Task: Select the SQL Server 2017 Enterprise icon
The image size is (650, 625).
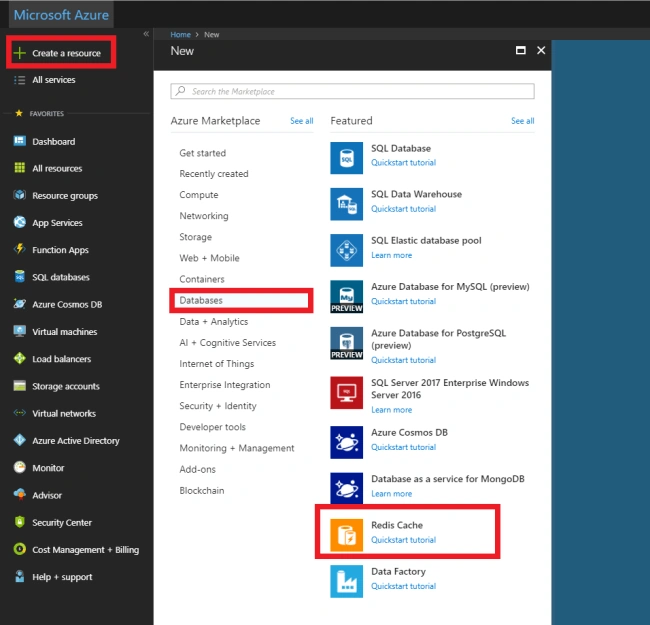Action: (x=347, y=392)
